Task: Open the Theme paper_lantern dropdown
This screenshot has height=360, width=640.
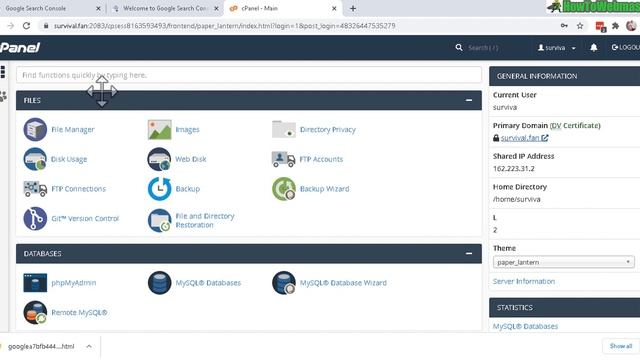Action: (x=564, y=262)
